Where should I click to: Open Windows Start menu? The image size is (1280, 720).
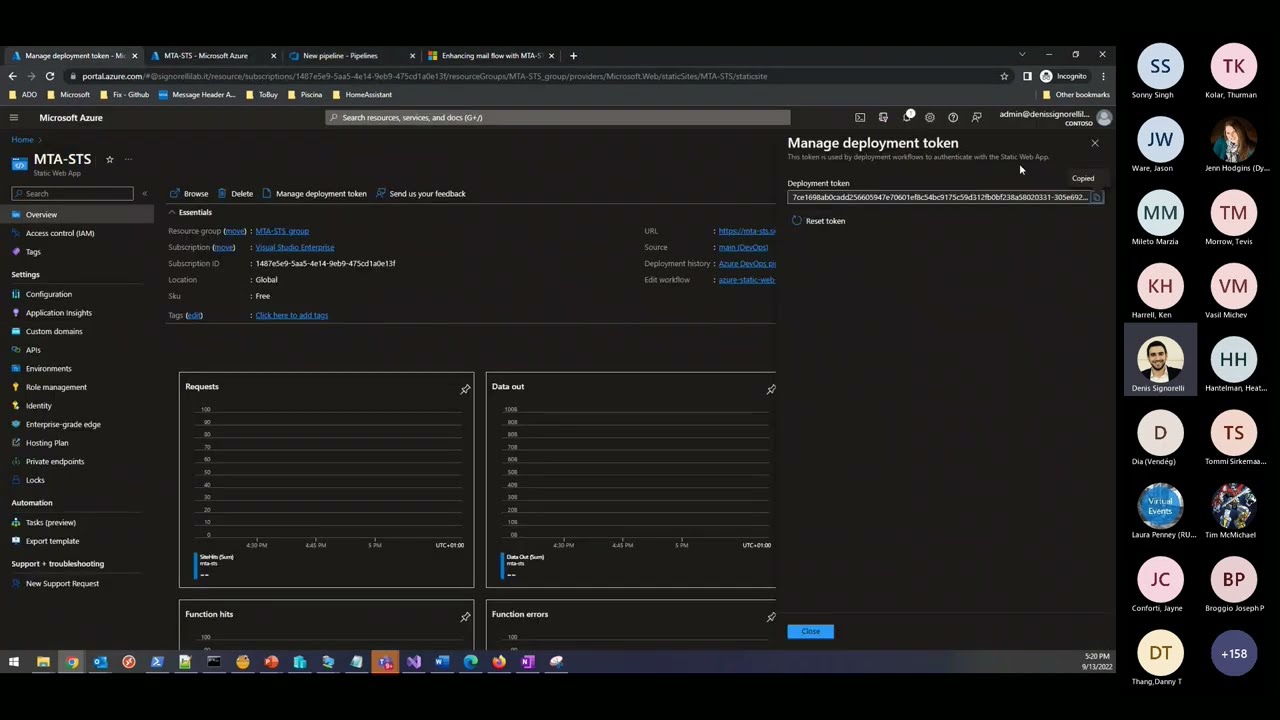(x=14, y=662)
